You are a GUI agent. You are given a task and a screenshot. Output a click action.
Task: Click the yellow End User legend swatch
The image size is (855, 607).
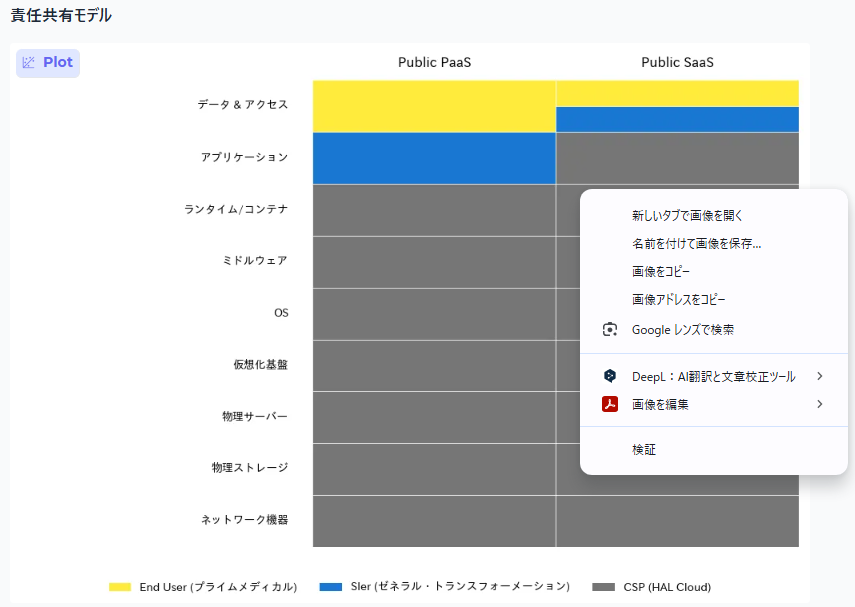[x=120, y=587]
